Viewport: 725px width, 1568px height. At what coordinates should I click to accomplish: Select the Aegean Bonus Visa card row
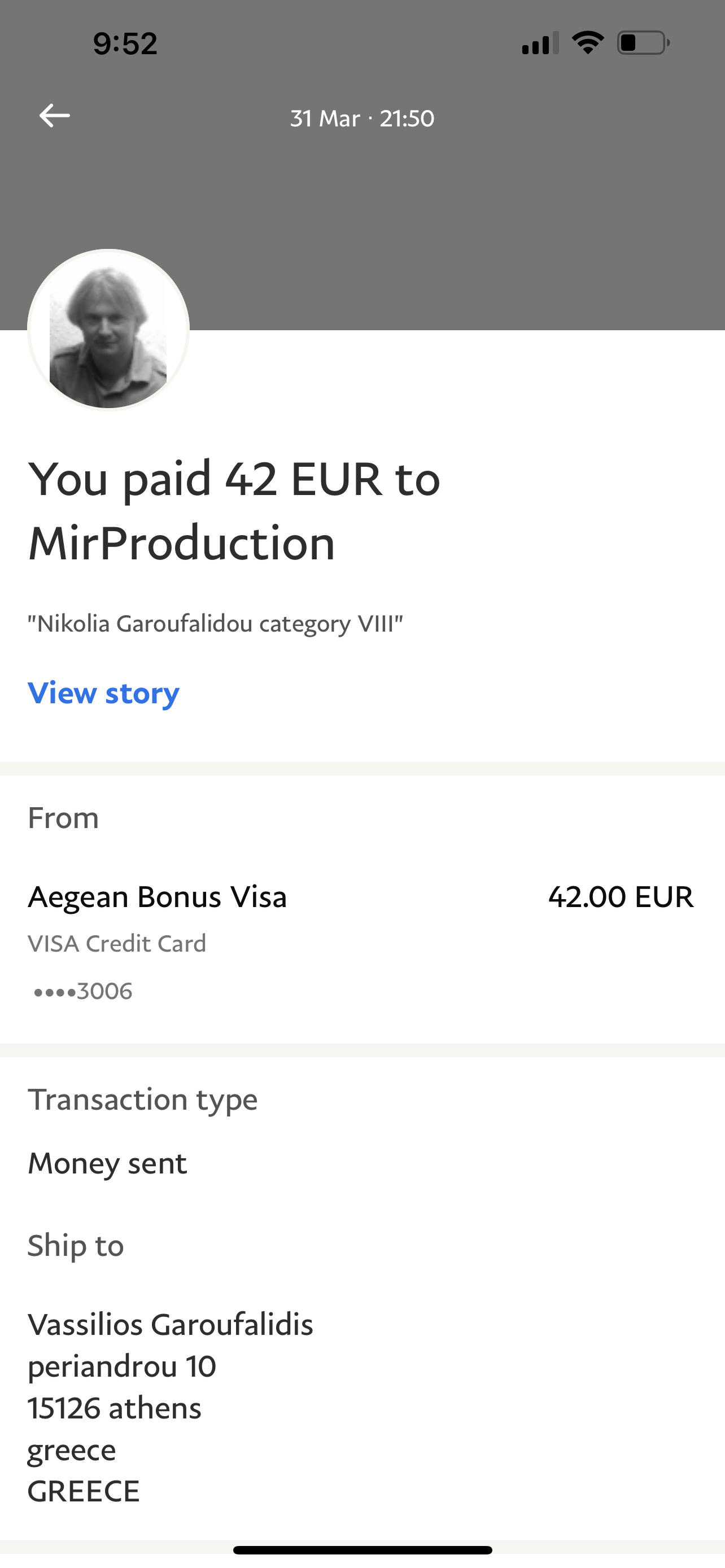157,897
